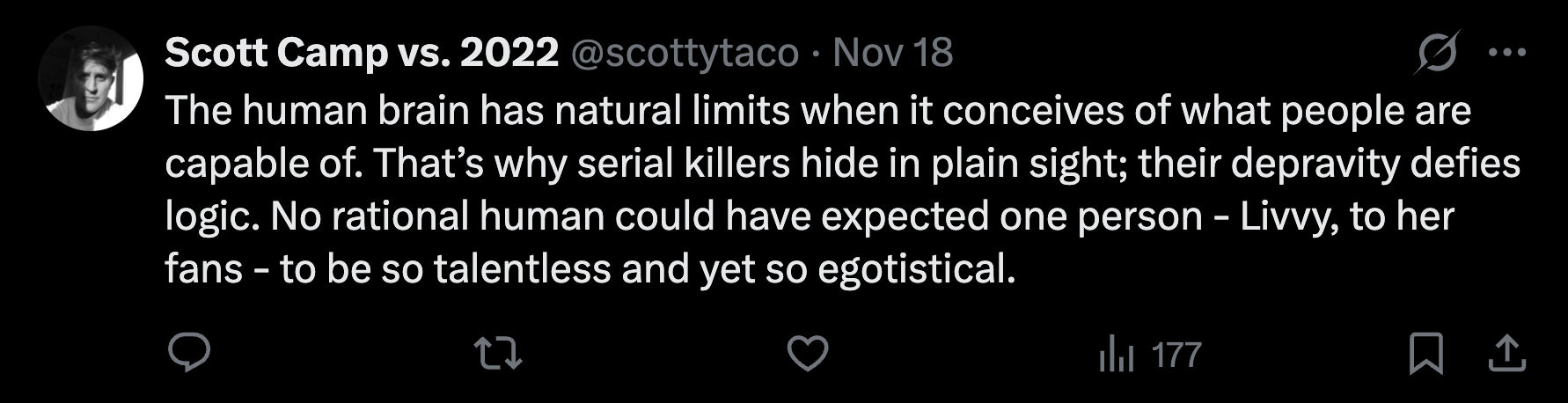Open the More options ellipsis menu
The image size is (1568, 403).
(1506, 53)
